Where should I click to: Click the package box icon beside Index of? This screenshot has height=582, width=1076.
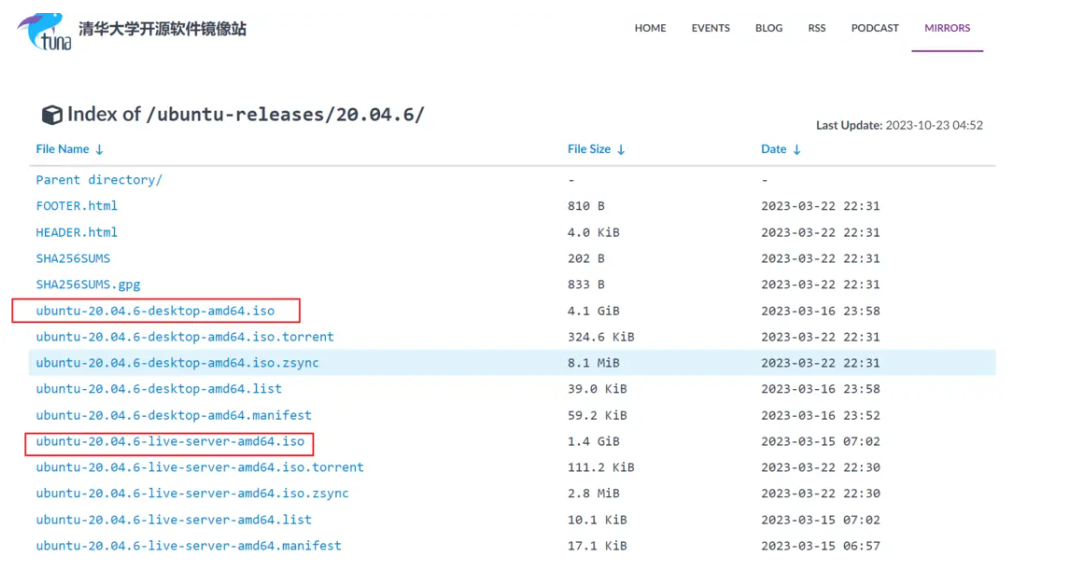click(x=51, y=115)
